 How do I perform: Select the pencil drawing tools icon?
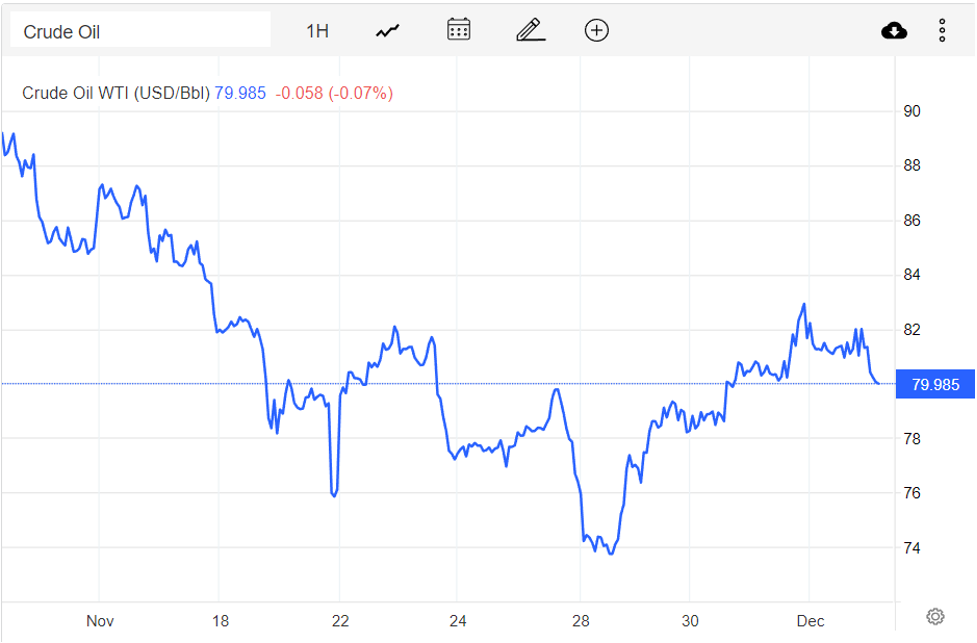click(529, 30)
